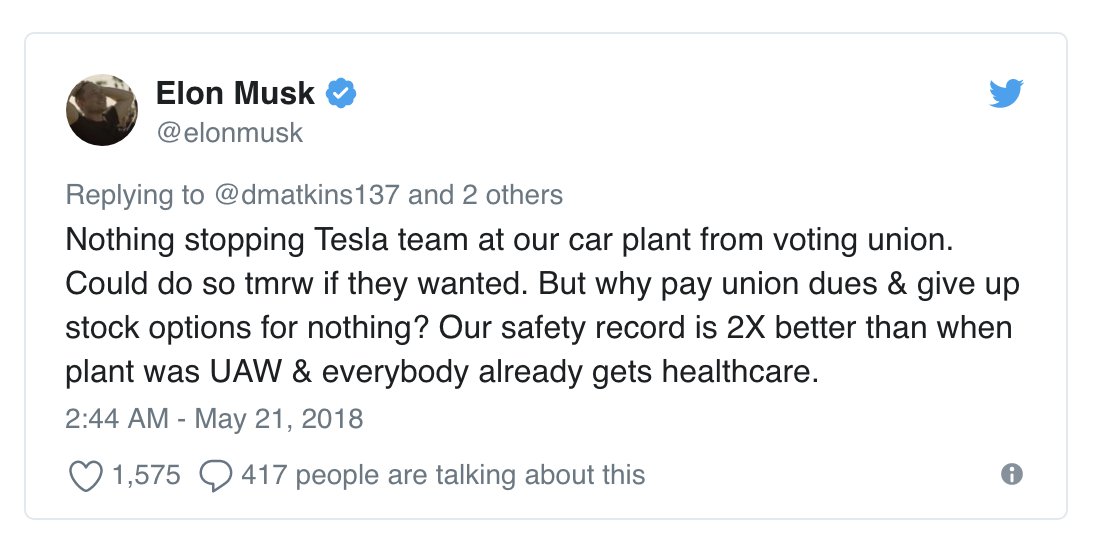Click the "2 others" reply recipients link

[513, 195]
